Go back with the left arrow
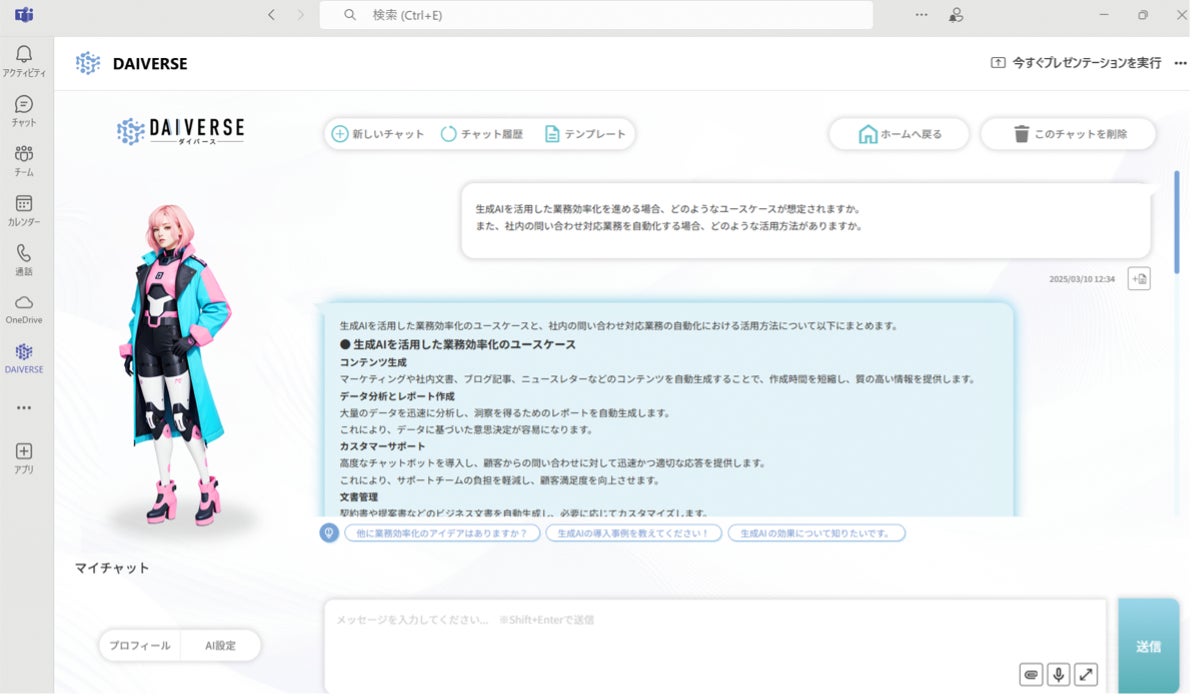The height and width of the screenshot is (696, 1194). (271, 14)
